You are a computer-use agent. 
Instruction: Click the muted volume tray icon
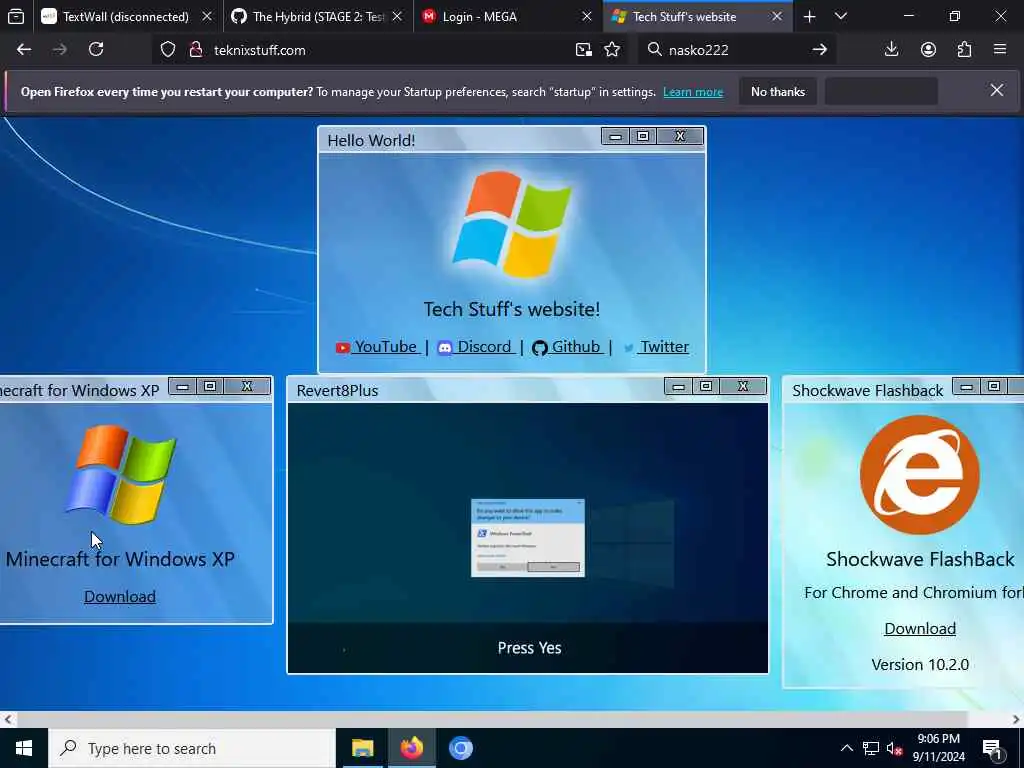tap(895, 749)
